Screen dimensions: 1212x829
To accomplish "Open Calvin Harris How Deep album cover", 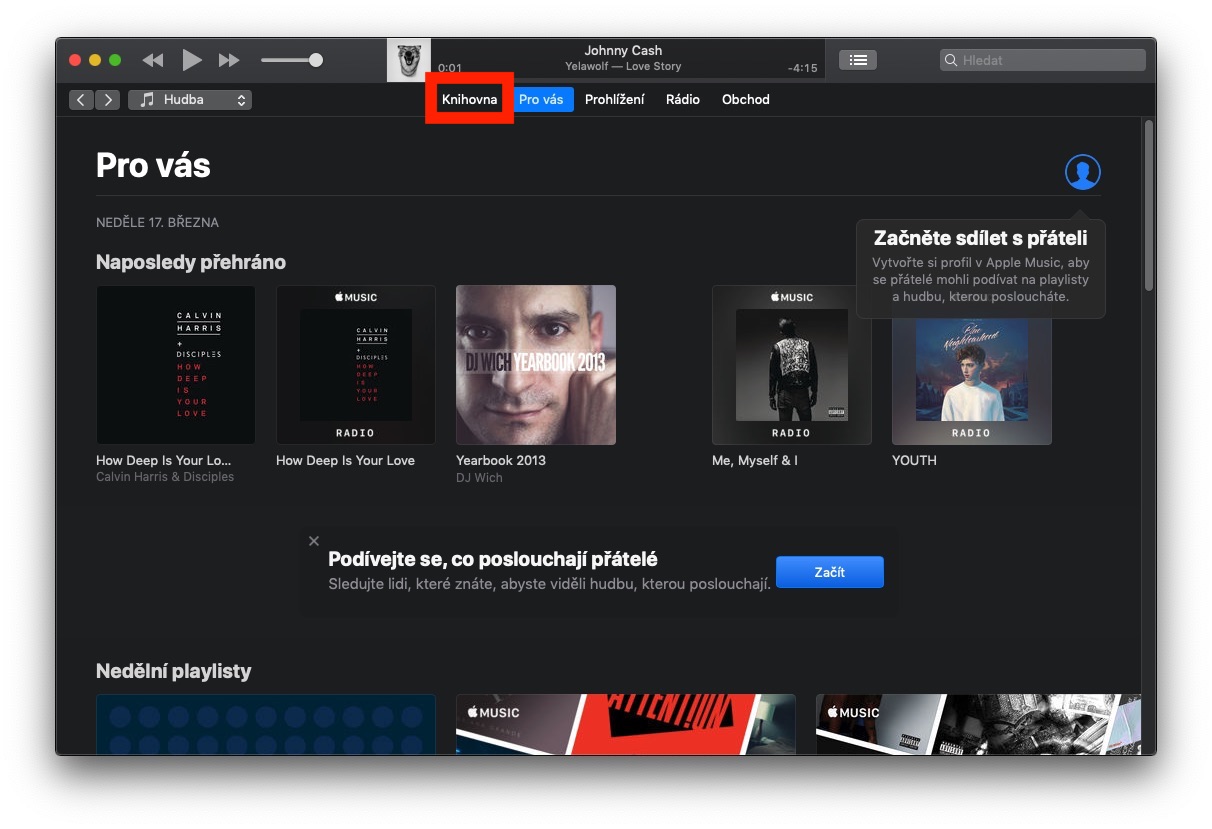I will coord(176,365).
